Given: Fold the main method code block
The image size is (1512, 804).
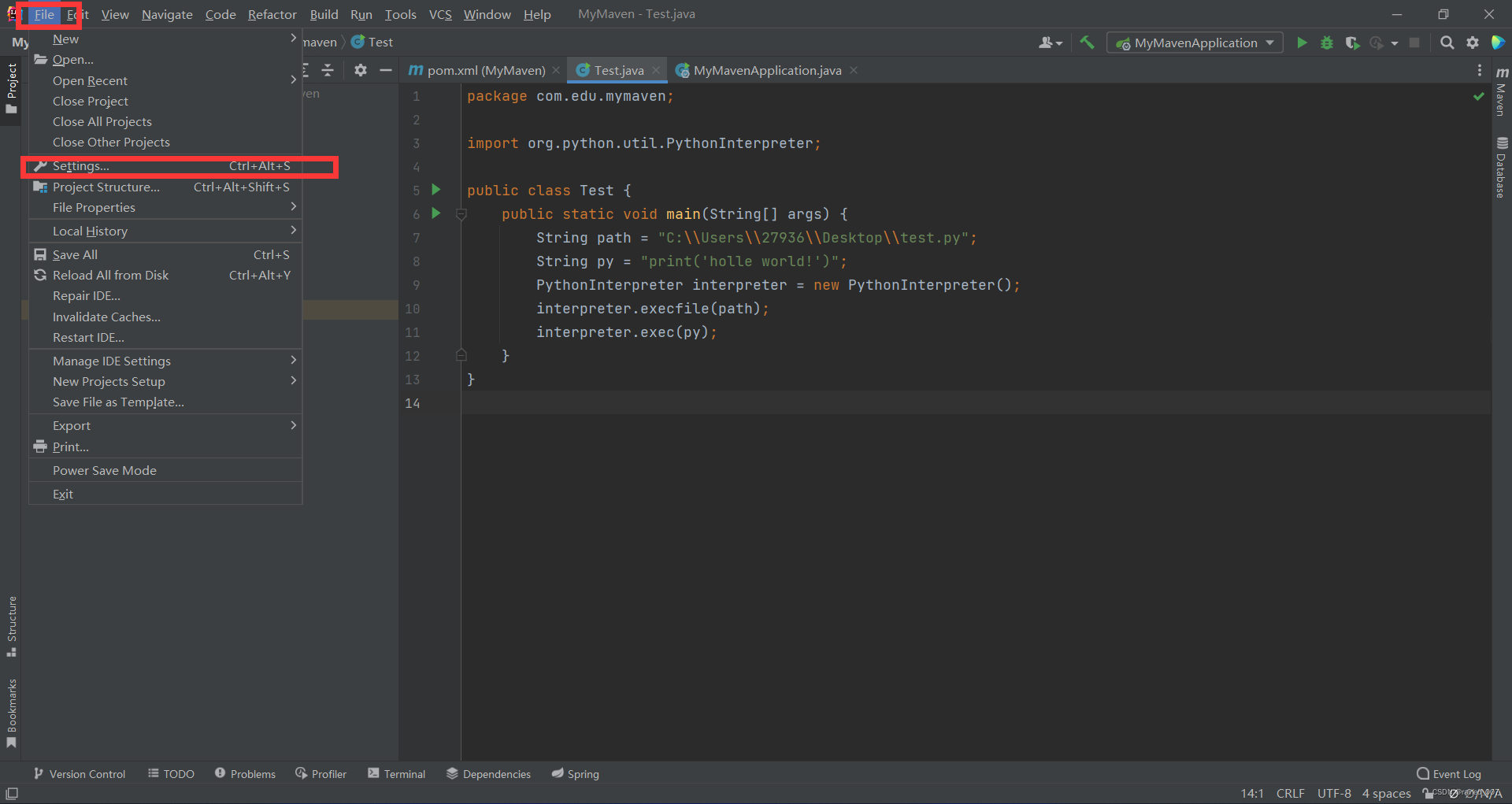Looking at the screenshot, I should pos(461,214).
